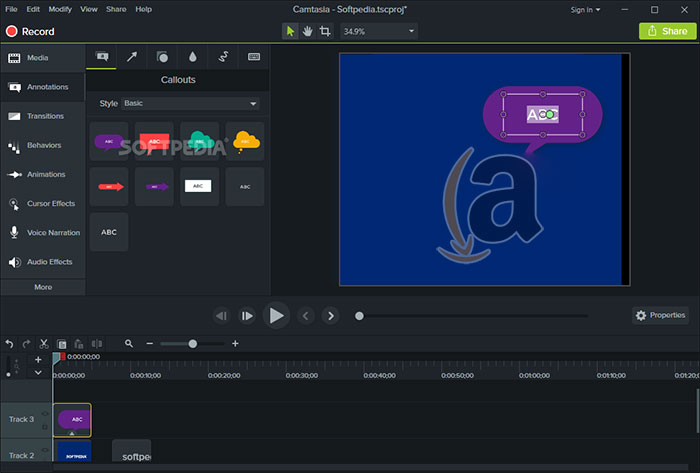Open the Modify menu
This screenshot has height=473, width=700.
(60, 9)
